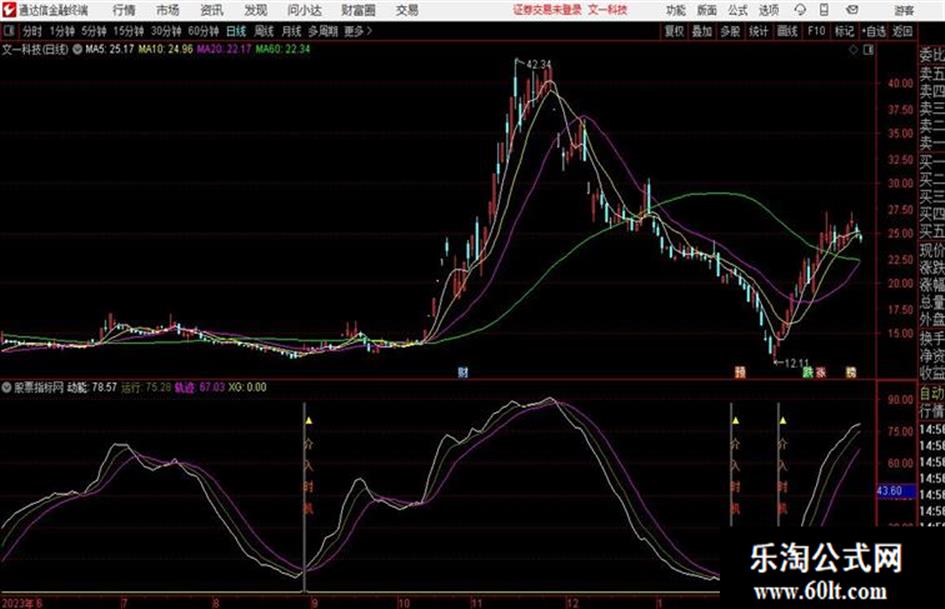Add stock via 自选 button
The height and width of the screenshot is (609, 945).
(x=873, y=31)
